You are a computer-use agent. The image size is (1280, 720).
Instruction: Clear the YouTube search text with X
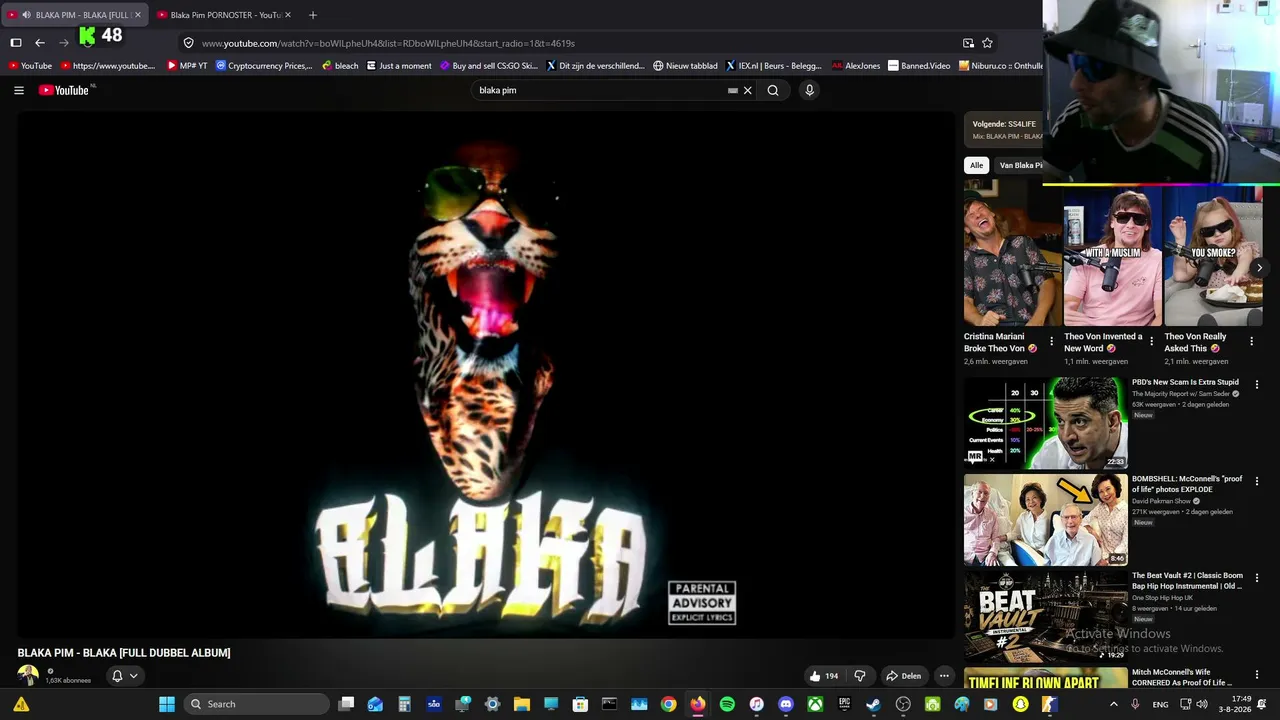click(747, 90)
